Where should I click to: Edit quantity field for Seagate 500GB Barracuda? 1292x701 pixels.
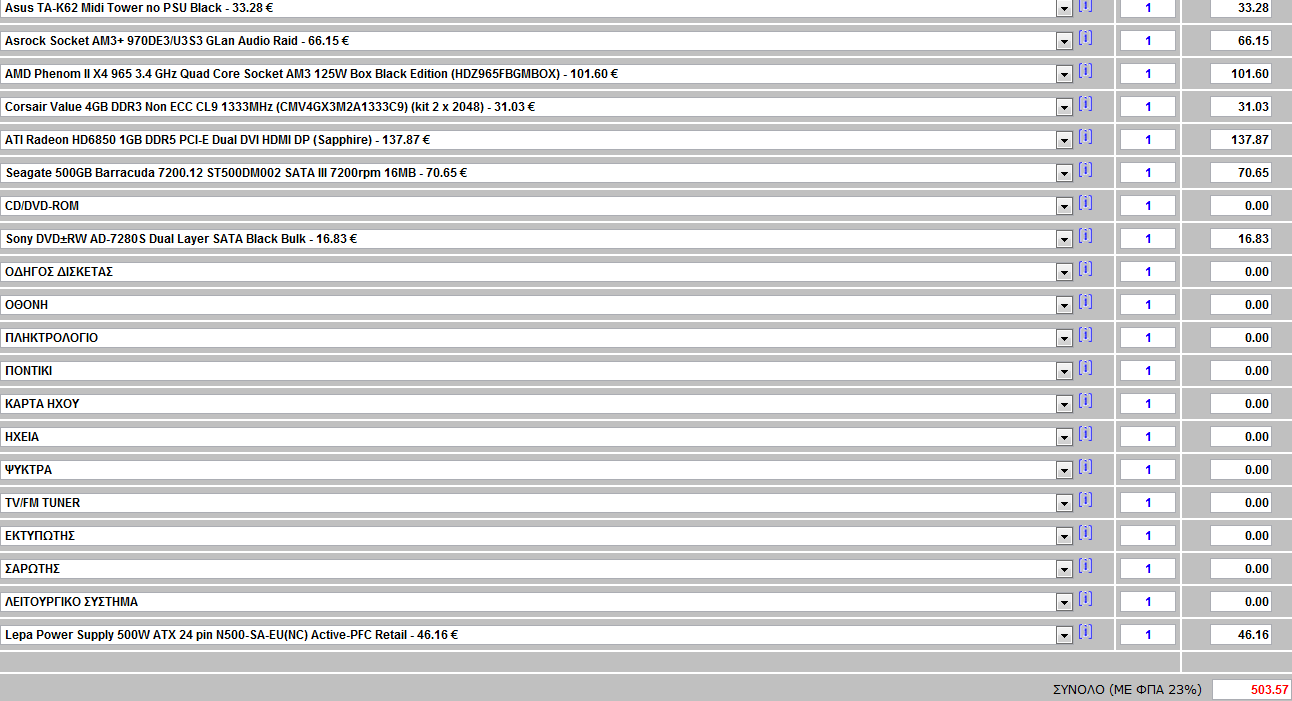click(1148, 173)
